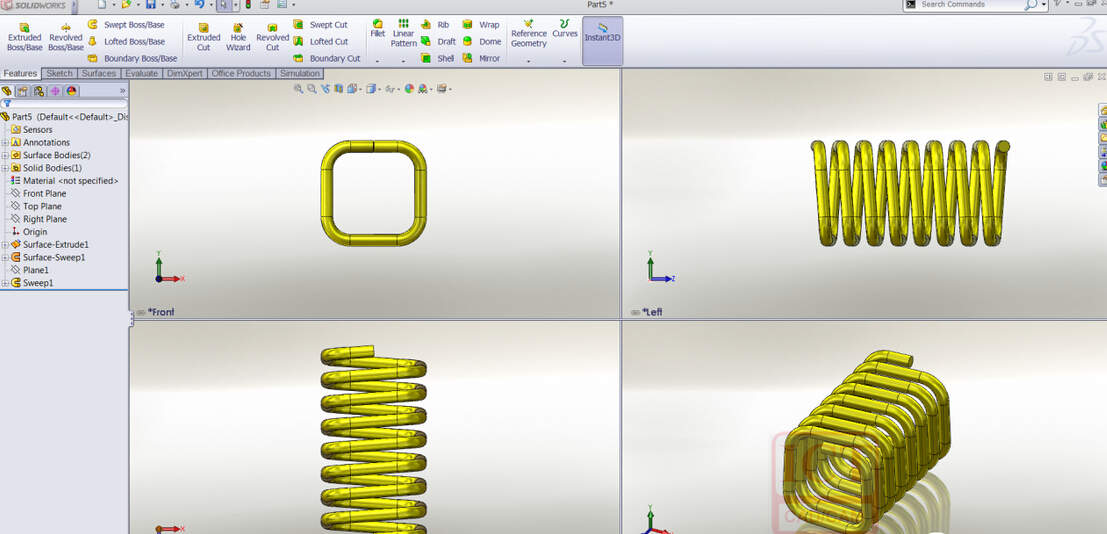Select Boundary Cut
Viewport: 1107px width, 534px height.
[x=327, y=59]
